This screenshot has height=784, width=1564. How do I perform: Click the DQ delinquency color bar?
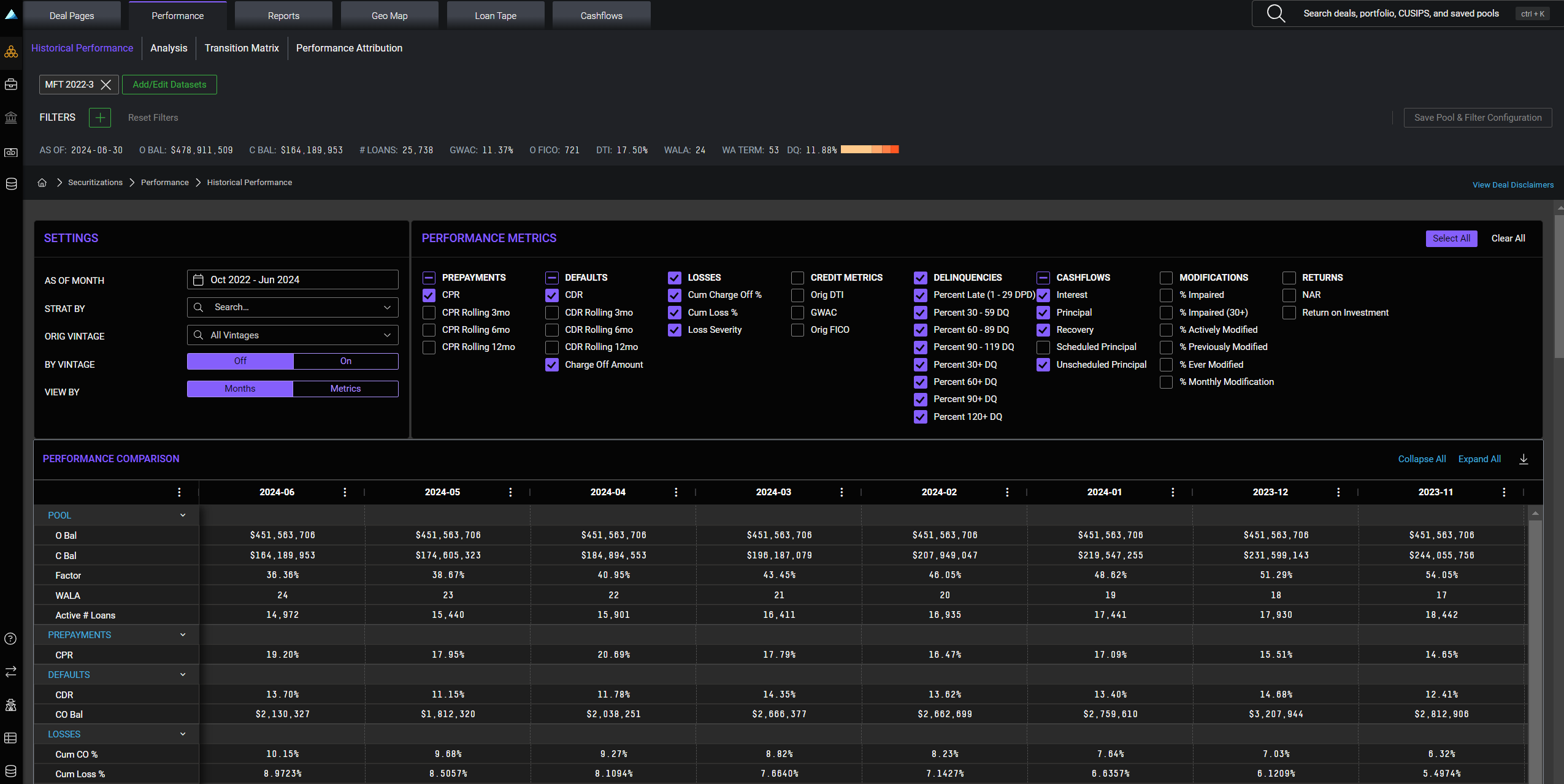(x=869, y=150)
